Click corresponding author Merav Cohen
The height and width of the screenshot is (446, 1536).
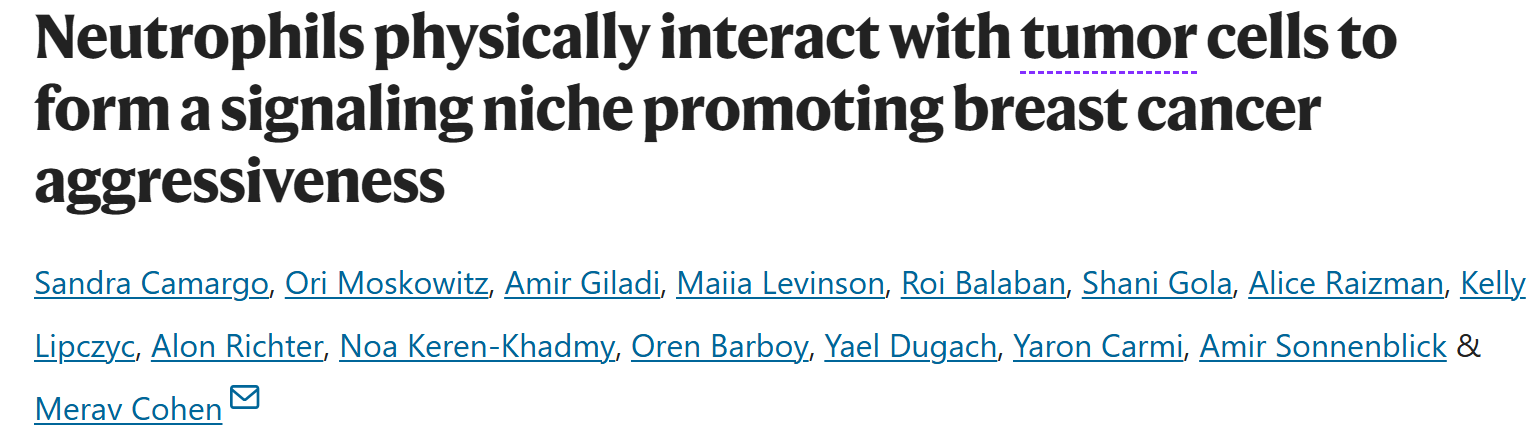pos(128,409)
